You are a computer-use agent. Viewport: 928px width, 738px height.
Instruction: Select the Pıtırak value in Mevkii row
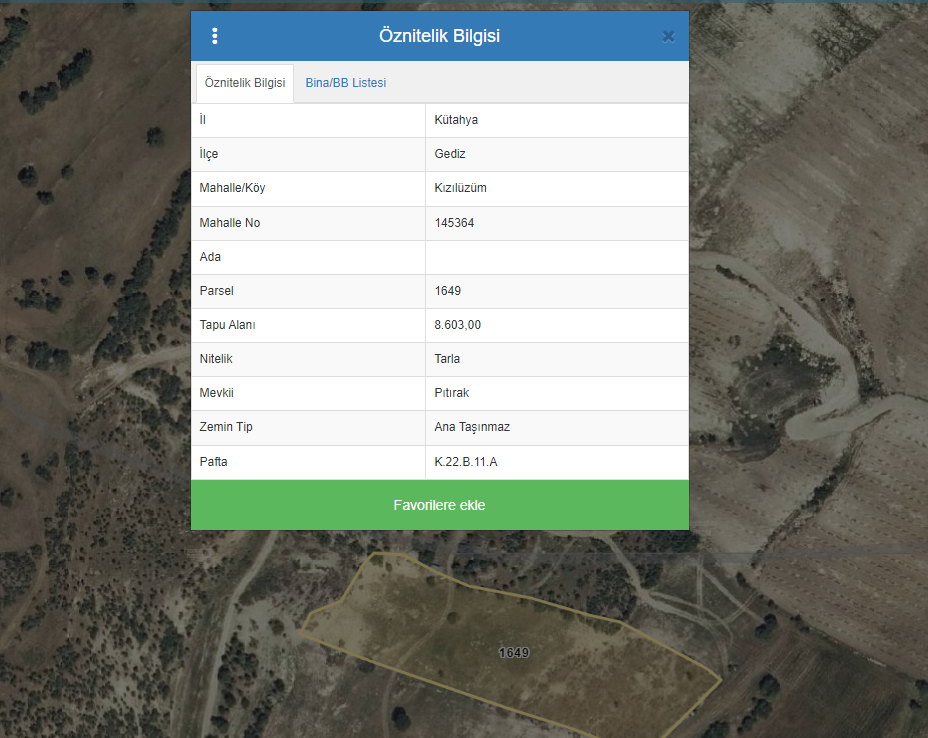point(451,393)
